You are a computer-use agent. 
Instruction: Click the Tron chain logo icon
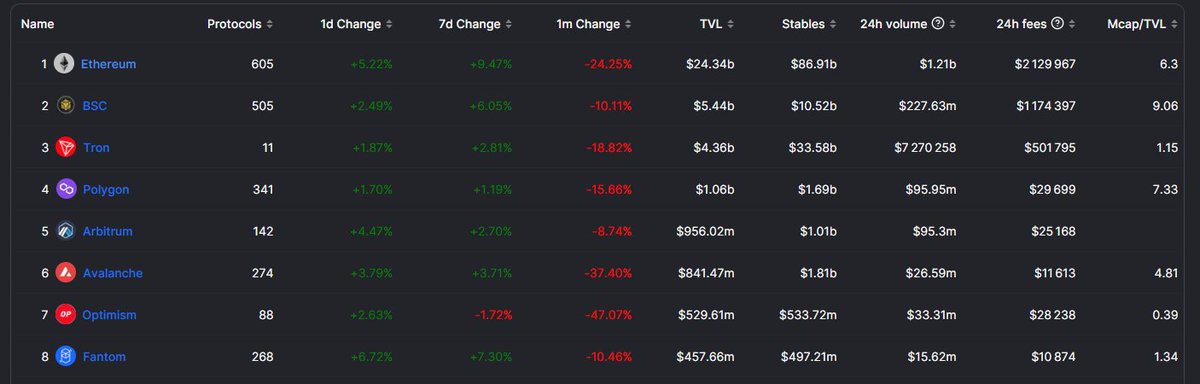66,148
